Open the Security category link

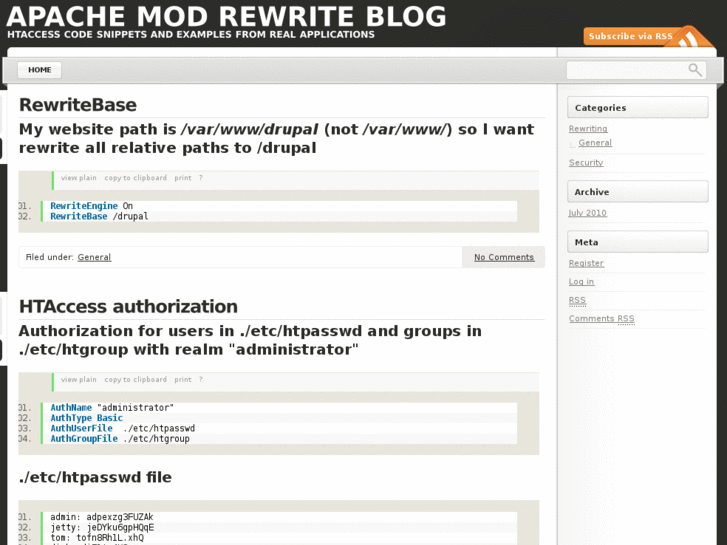(x=586, y=162)
